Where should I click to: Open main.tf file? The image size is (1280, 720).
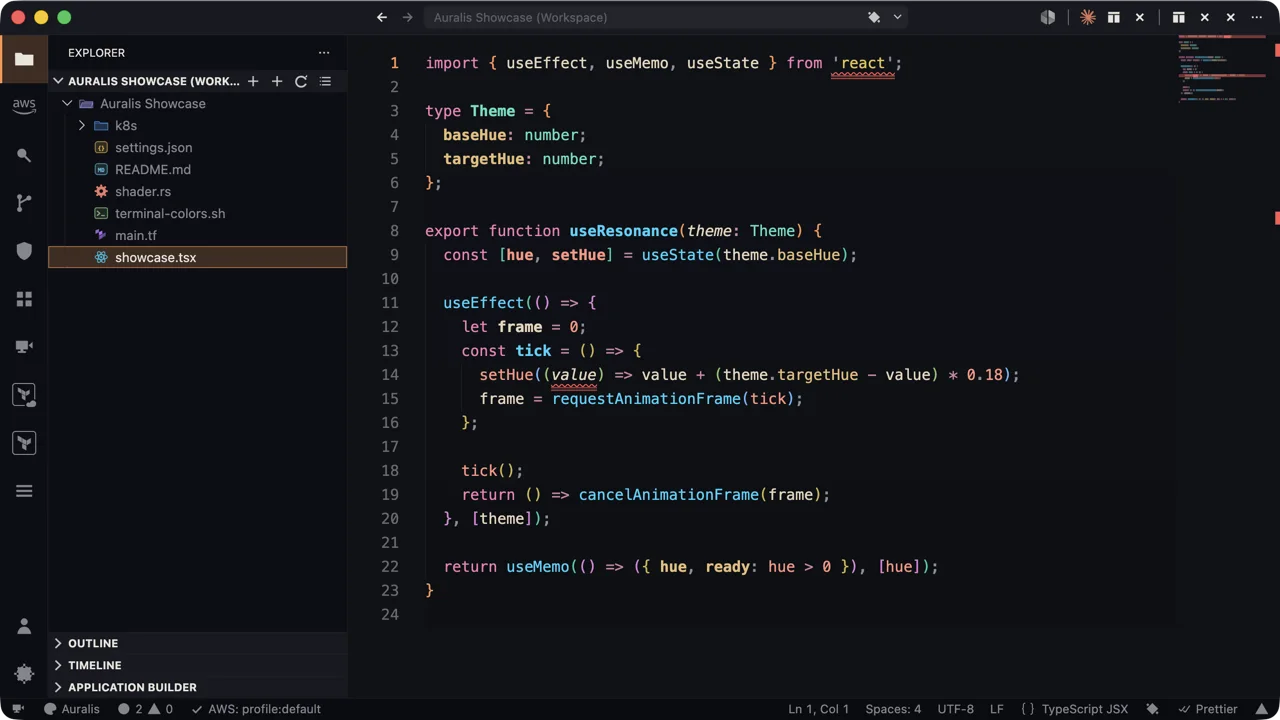click(197, 235)
